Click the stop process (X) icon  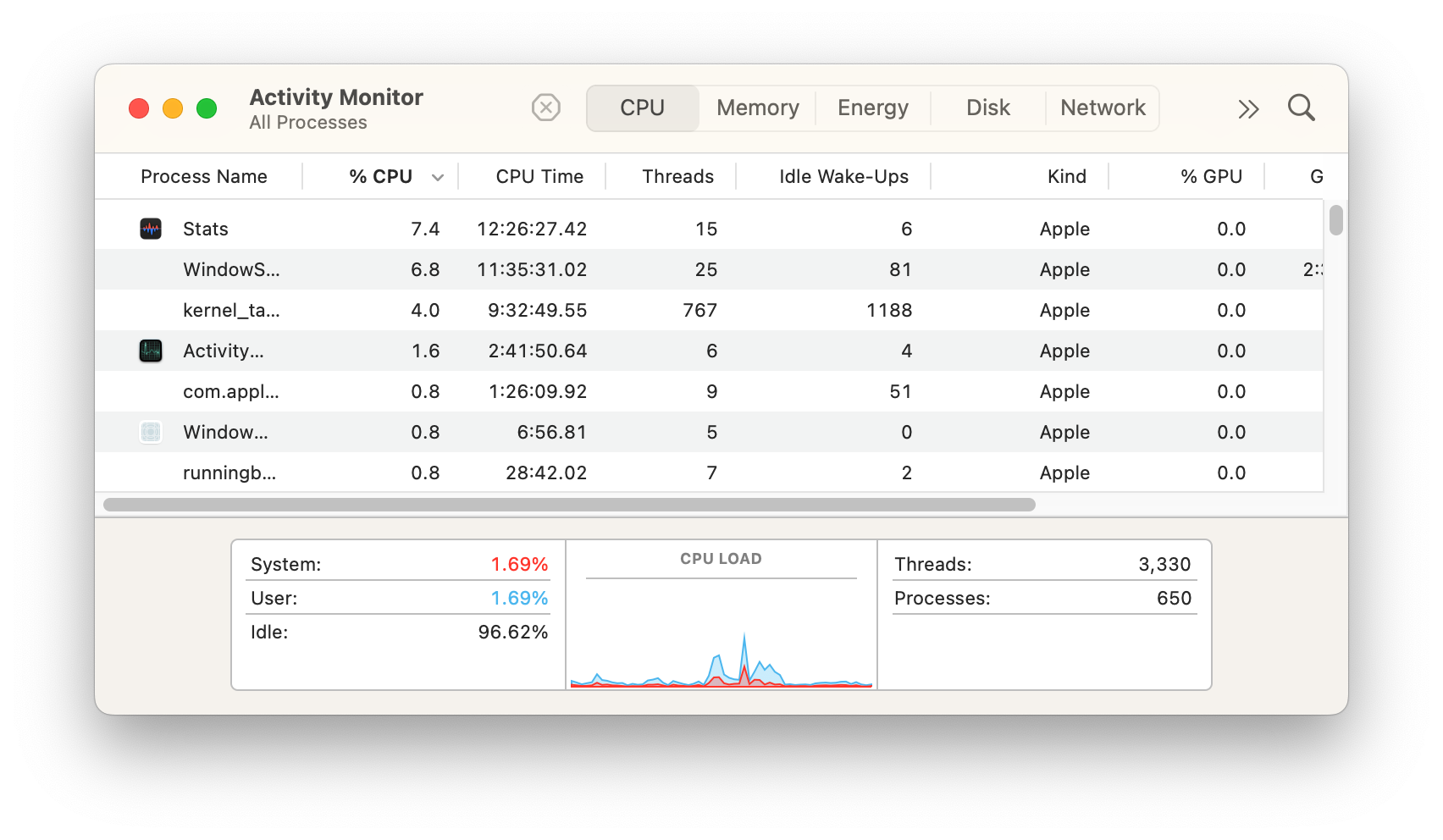(x=546, y=108)
